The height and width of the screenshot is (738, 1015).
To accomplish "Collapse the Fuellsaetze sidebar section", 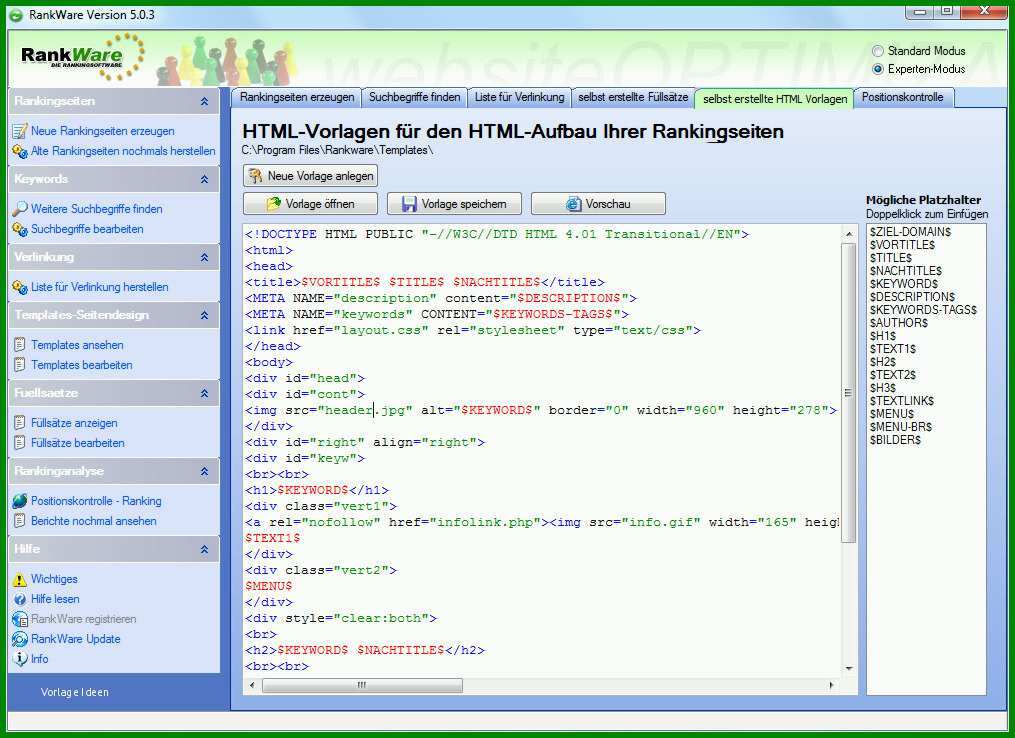I will (x=205, y=393).
